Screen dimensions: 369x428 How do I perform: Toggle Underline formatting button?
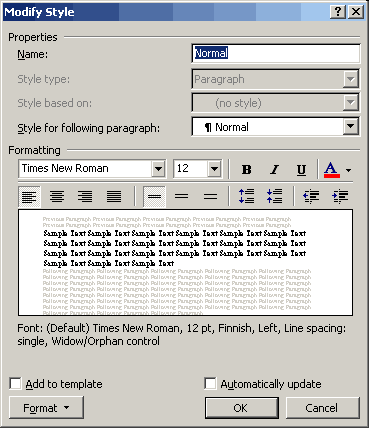pos(301,169)
